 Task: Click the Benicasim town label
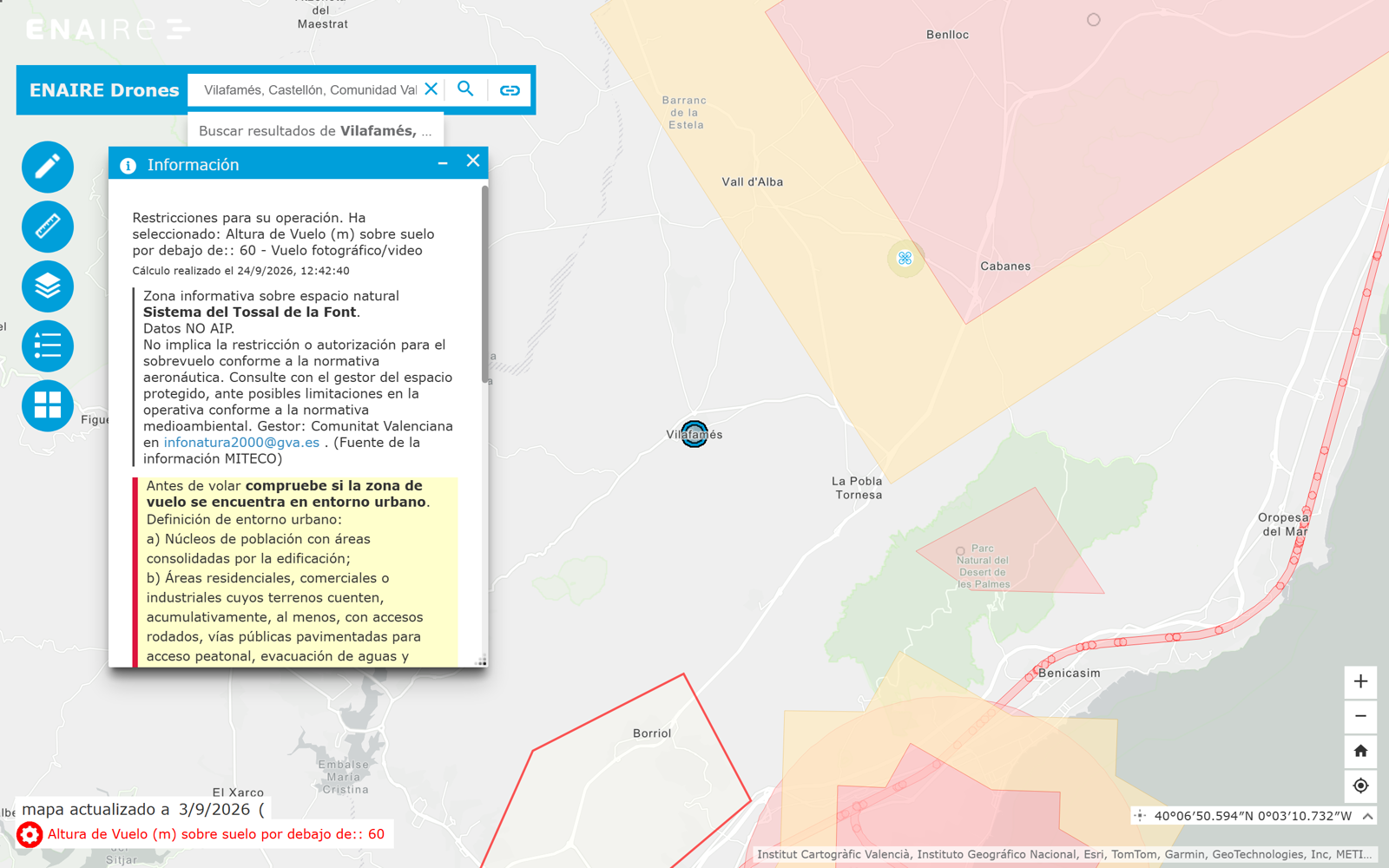point(1070,673)
